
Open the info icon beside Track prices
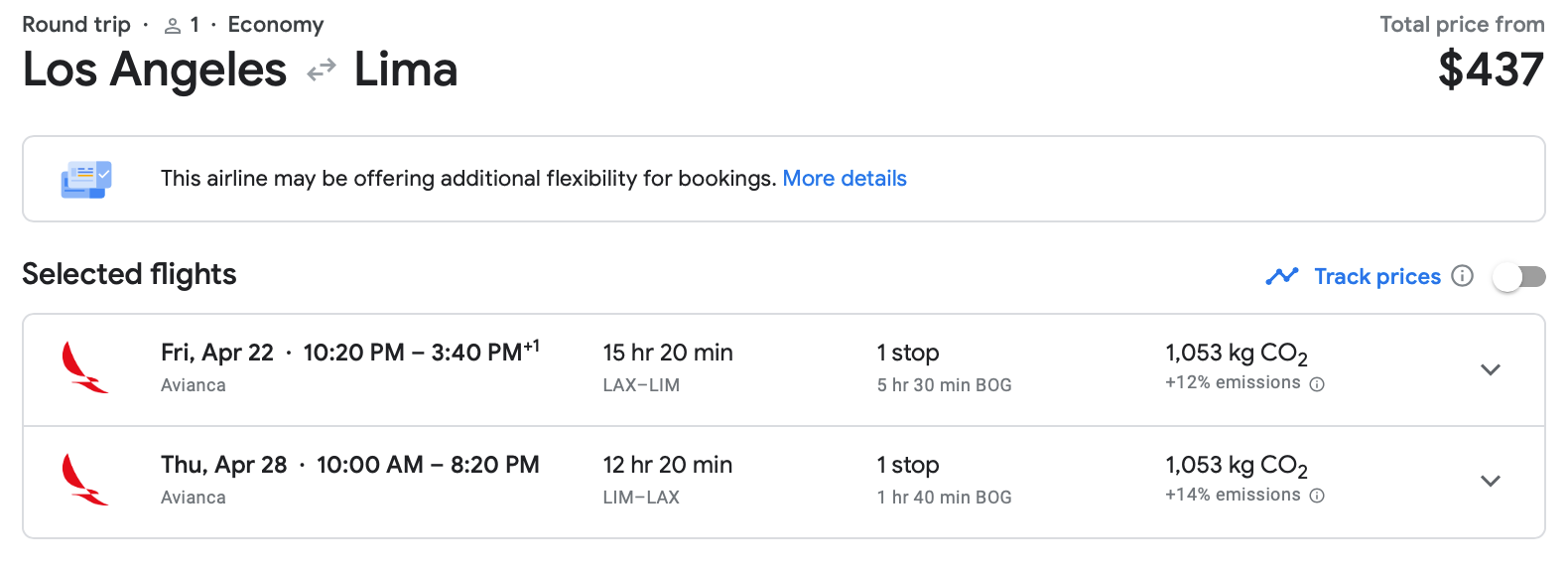1462,276
